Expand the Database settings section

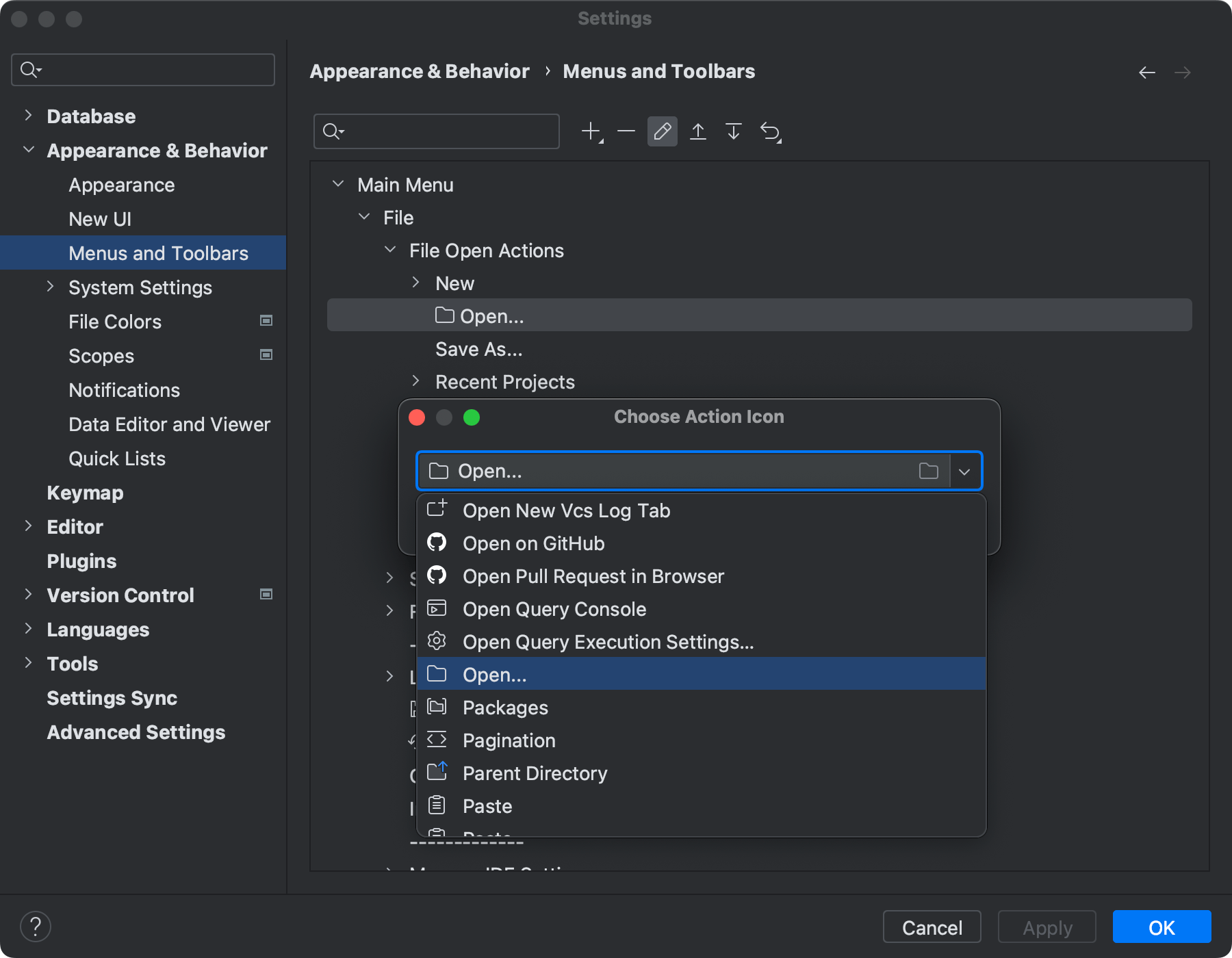click(x=28, y=116)
